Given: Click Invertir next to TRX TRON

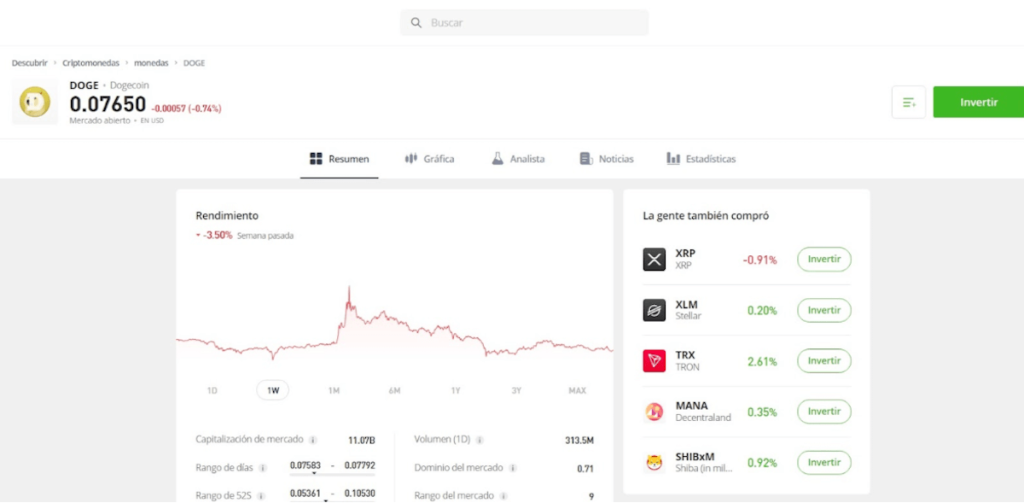Looking at the screenshot, I should pos(824,361).
